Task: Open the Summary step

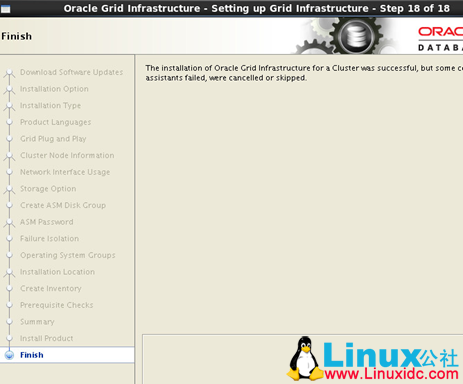Action: click(37, 322)
